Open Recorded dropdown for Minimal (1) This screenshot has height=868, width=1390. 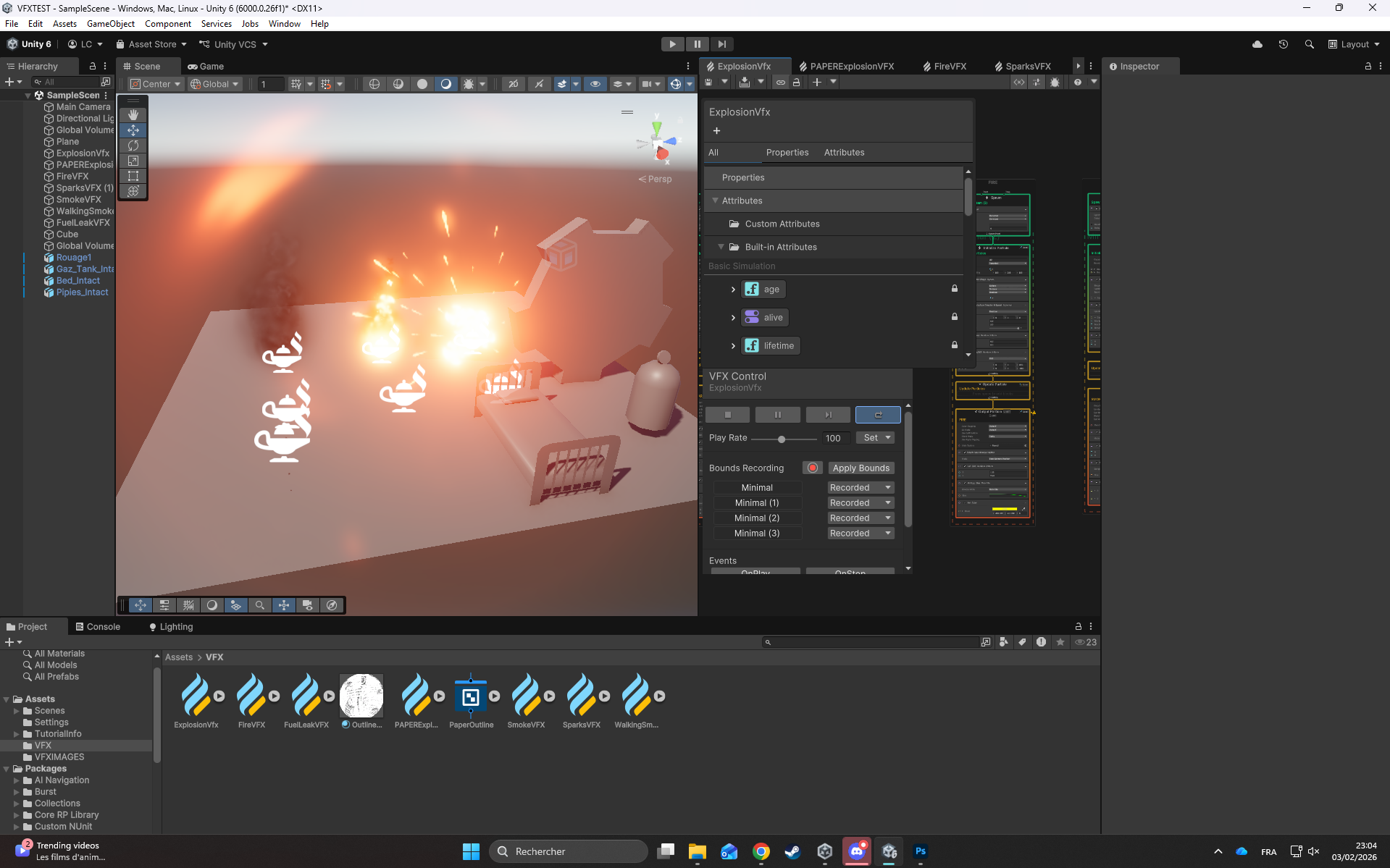861,503
